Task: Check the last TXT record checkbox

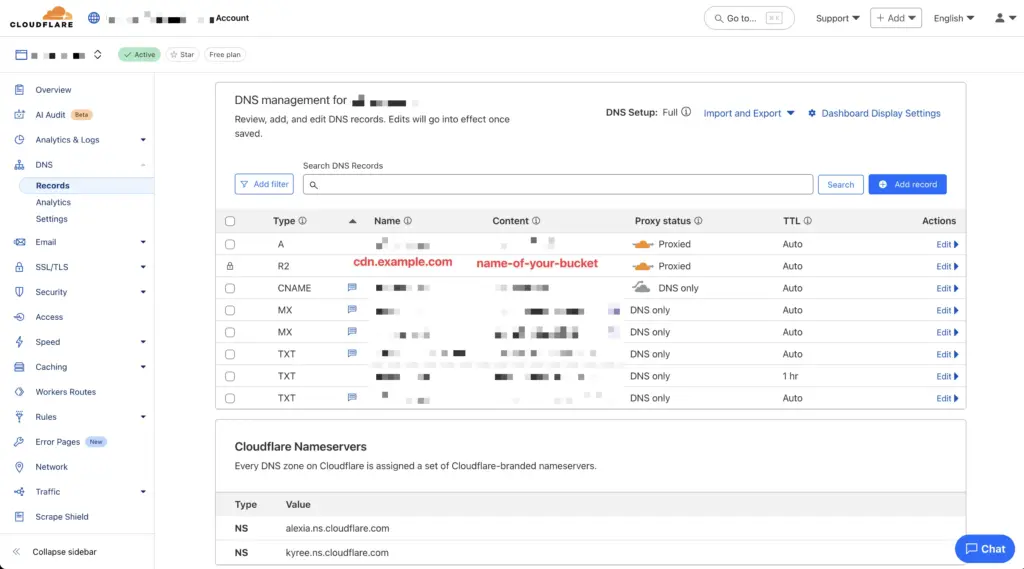Action: pyautogui.click(x=230, y=398)
